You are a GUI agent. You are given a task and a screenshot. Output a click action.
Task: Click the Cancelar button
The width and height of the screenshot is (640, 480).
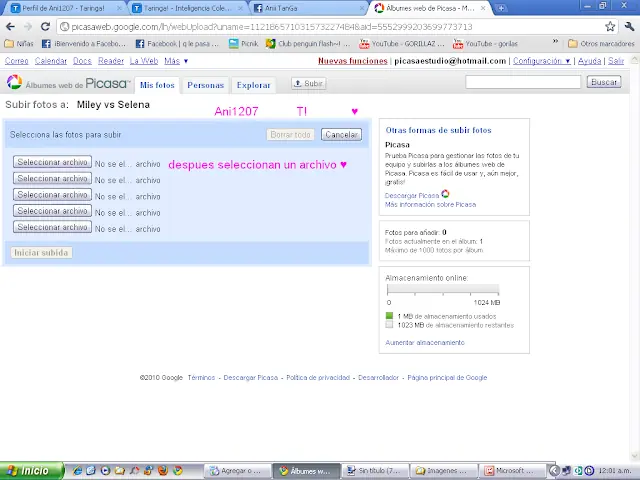point(341,135)
